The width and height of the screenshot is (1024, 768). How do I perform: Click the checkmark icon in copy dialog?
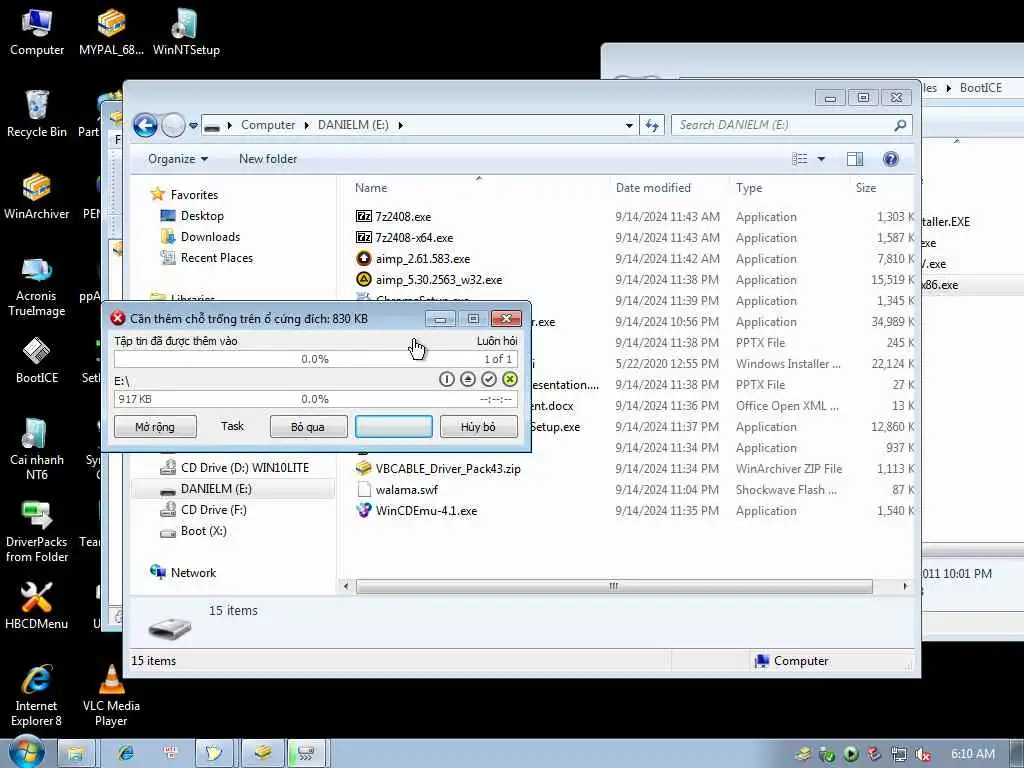[x=488, y=379]
